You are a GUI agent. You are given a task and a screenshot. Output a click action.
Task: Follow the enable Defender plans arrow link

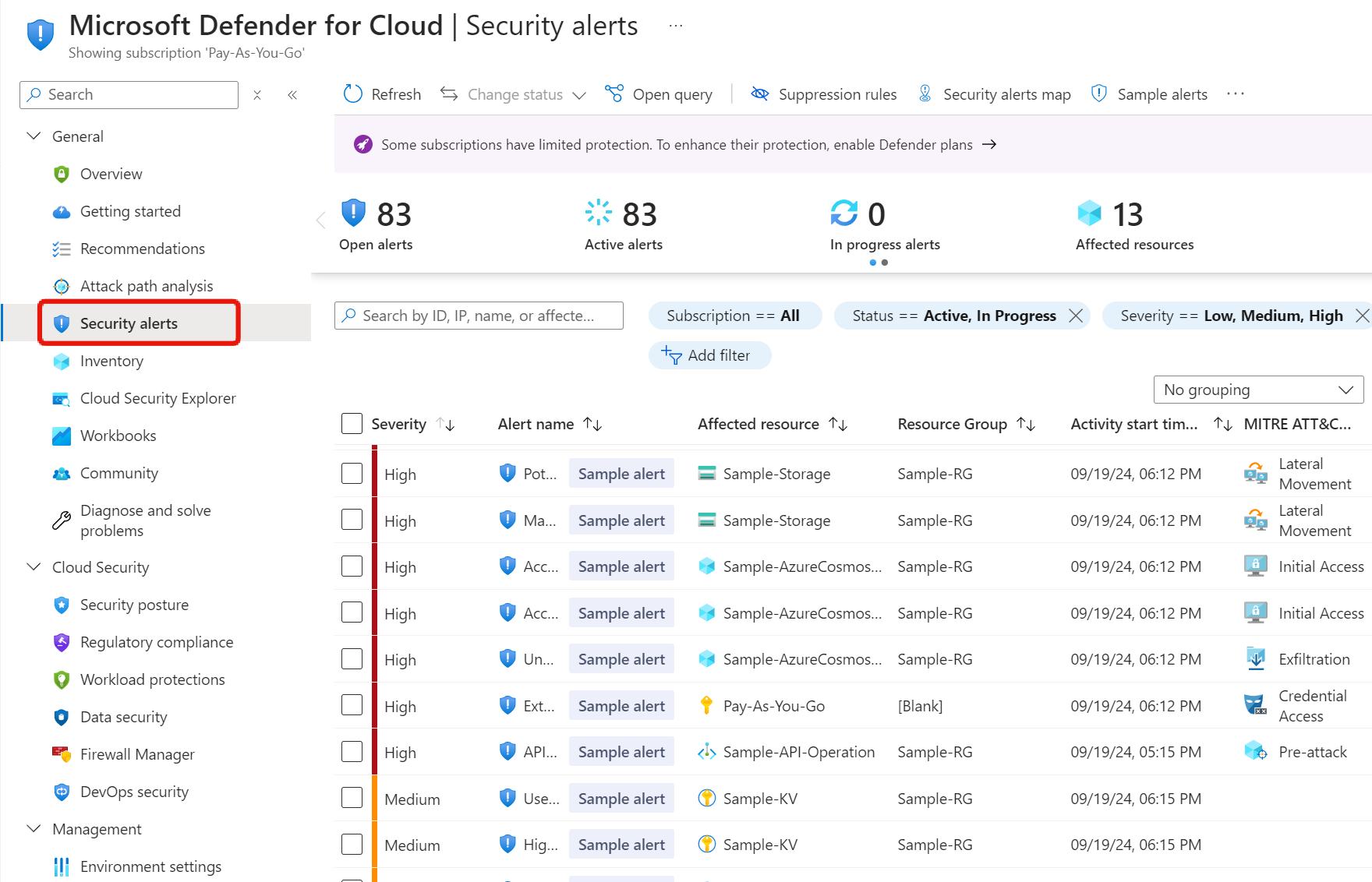pos(989,144)
